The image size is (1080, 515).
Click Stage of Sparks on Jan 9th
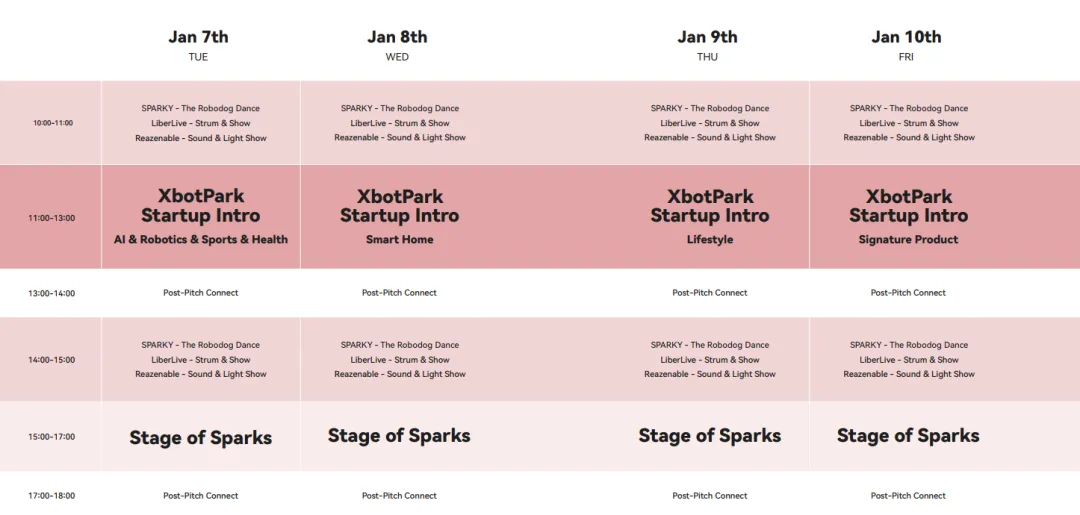[710, 436]
